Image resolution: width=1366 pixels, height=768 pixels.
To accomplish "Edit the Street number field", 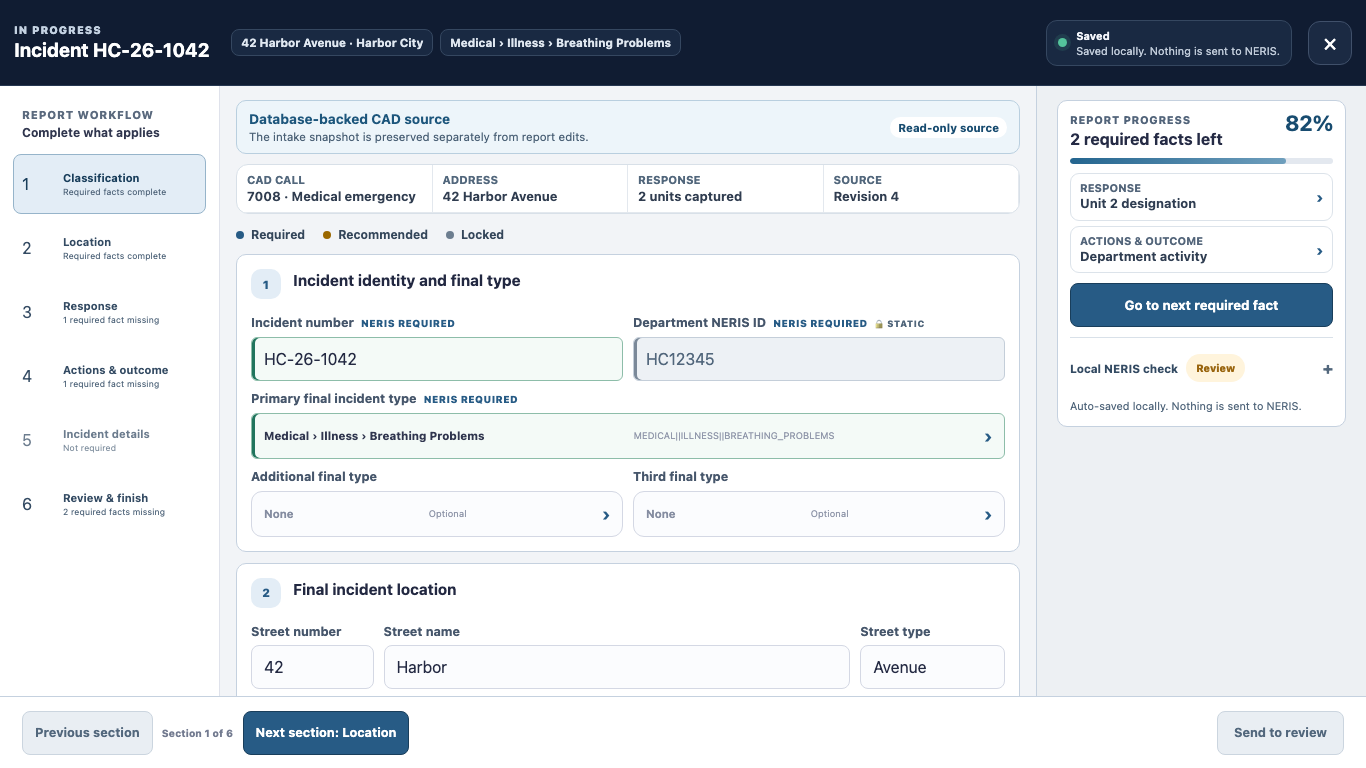I will click(x=312, y=667).
